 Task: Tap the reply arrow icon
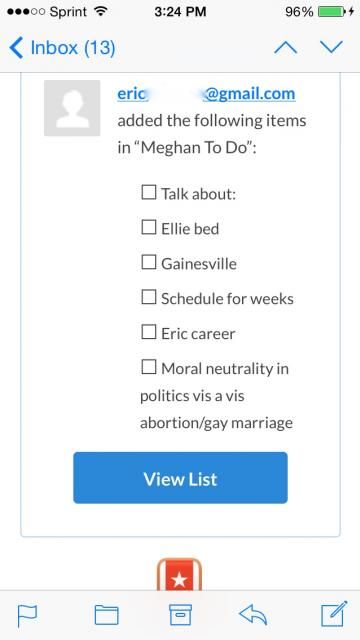point(253,615)
